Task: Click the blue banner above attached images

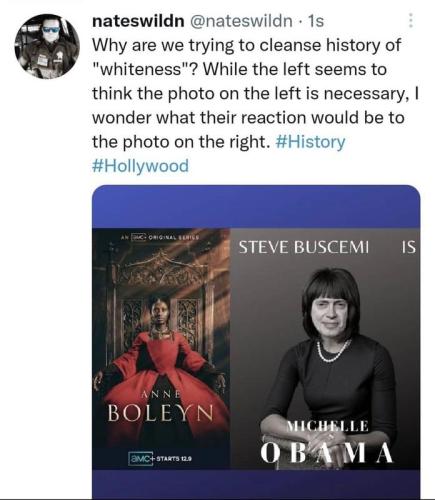Action: point(256,207)
